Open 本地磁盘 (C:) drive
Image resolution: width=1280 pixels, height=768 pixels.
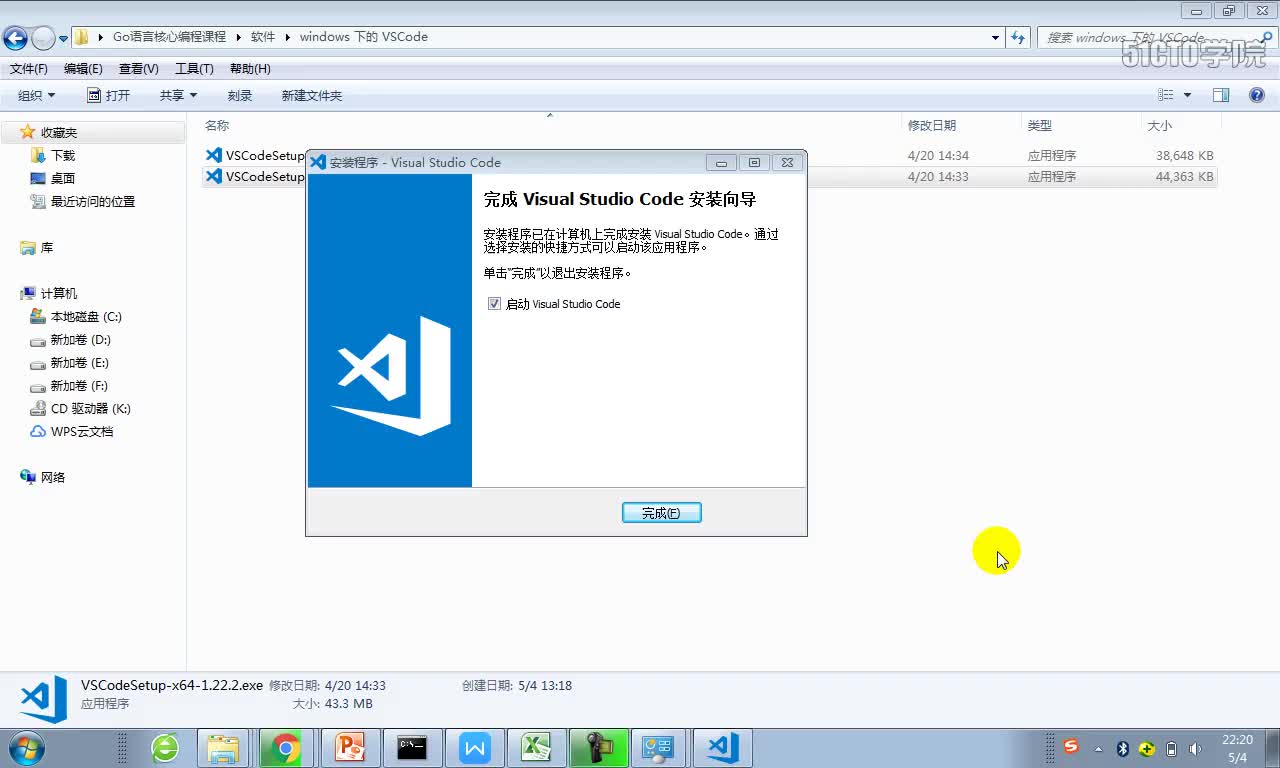click(86, 316)
